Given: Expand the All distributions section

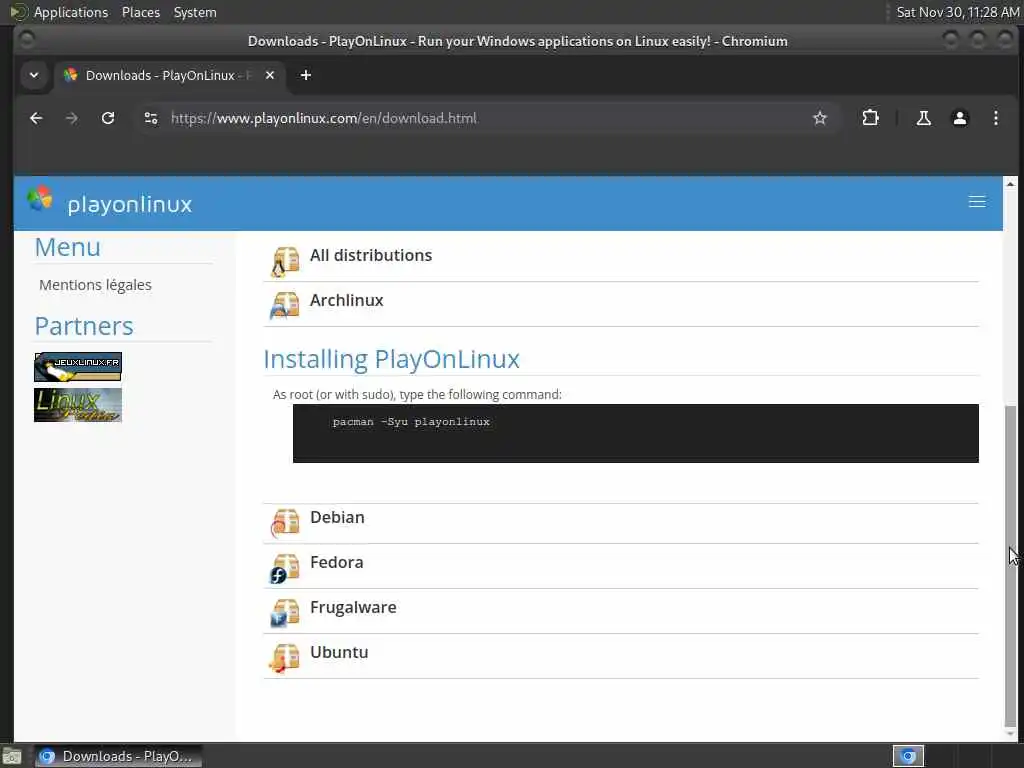Looking at the screenshot, I should point(371,255).
